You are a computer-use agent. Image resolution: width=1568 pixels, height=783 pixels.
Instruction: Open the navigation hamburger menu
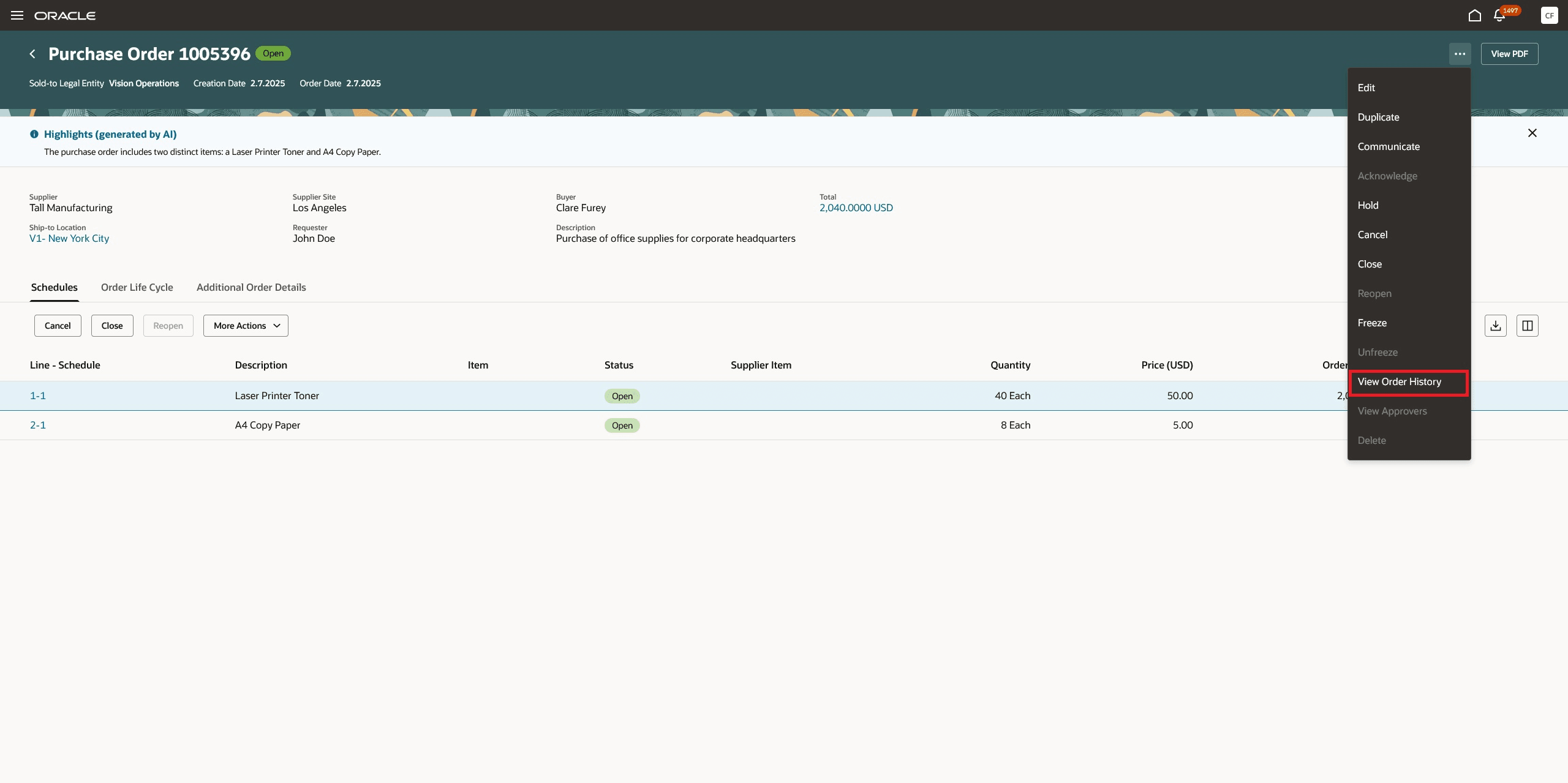tap(16, 15)
